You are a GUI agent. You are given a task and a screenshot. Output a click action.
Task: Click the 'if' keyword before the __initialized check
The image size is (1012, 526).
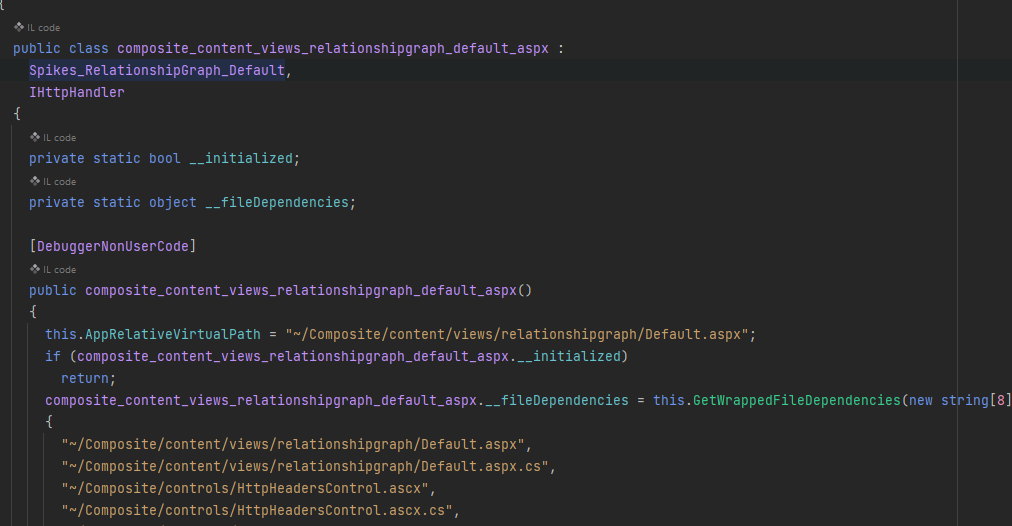tap(53, 356)
